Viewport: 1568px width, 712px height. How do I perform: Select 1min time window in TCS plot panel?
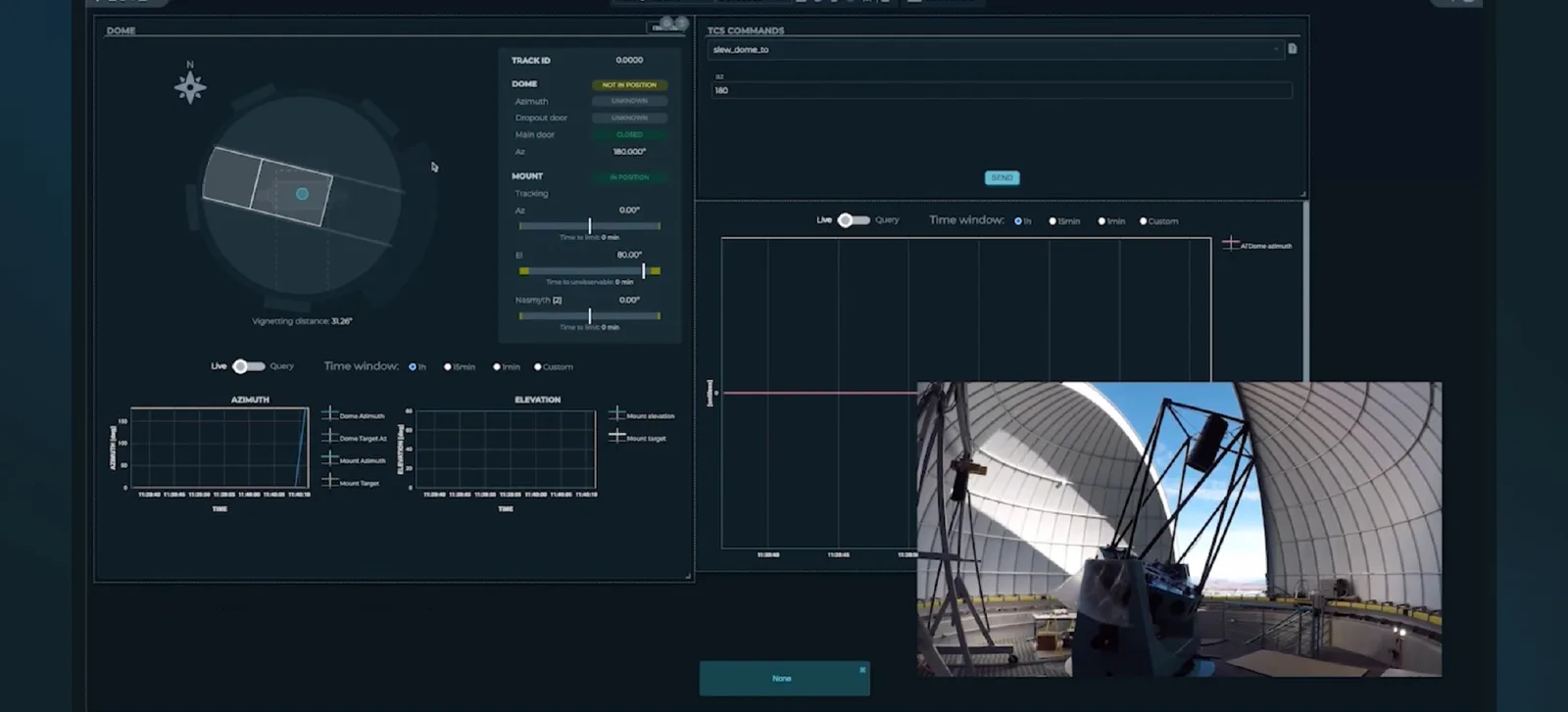(x=1102, y=221)
